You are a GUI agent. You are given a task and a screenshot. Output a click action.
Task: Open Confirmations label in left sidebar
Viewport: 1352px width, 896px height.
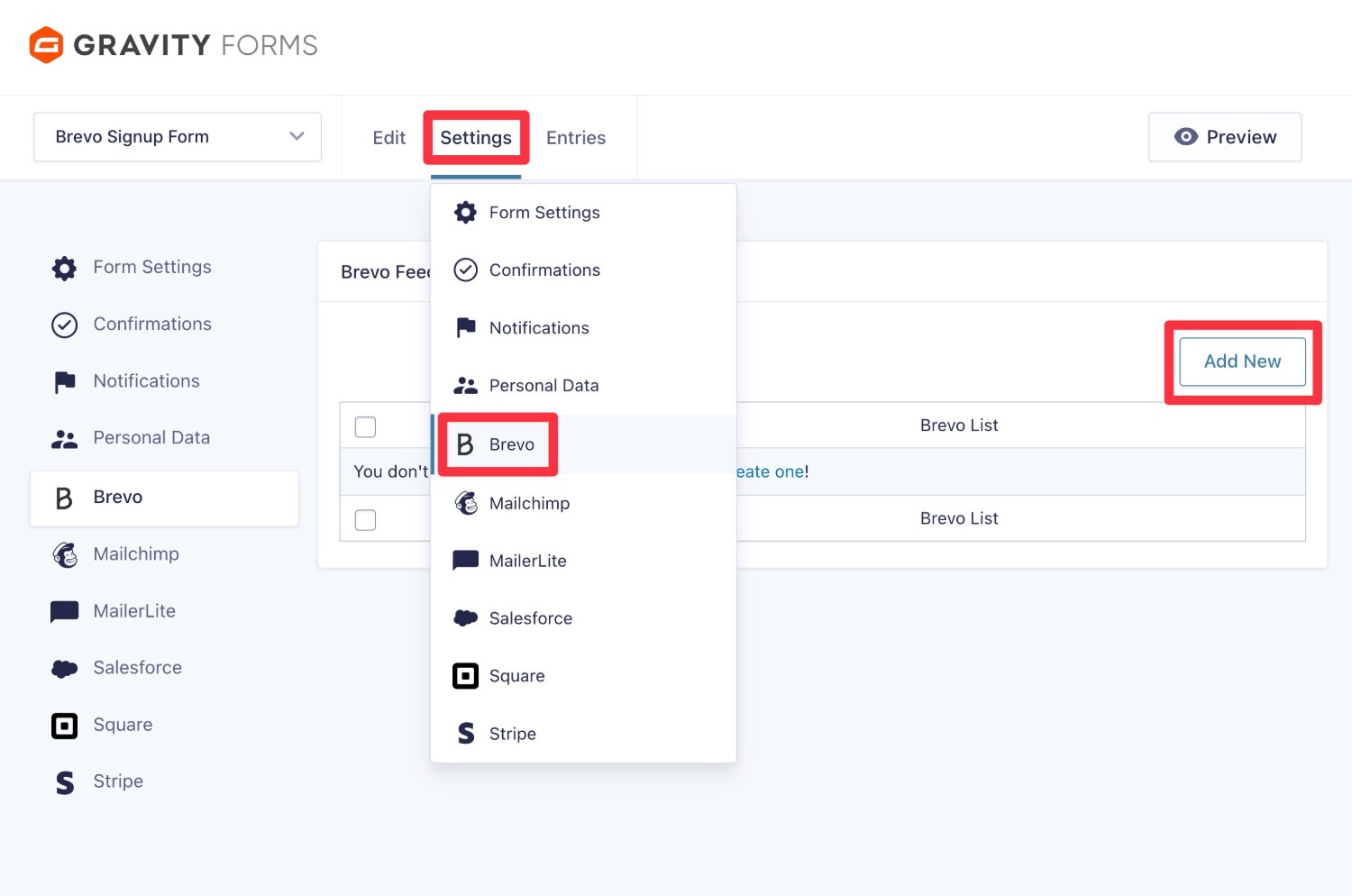[x=152, y=324]
